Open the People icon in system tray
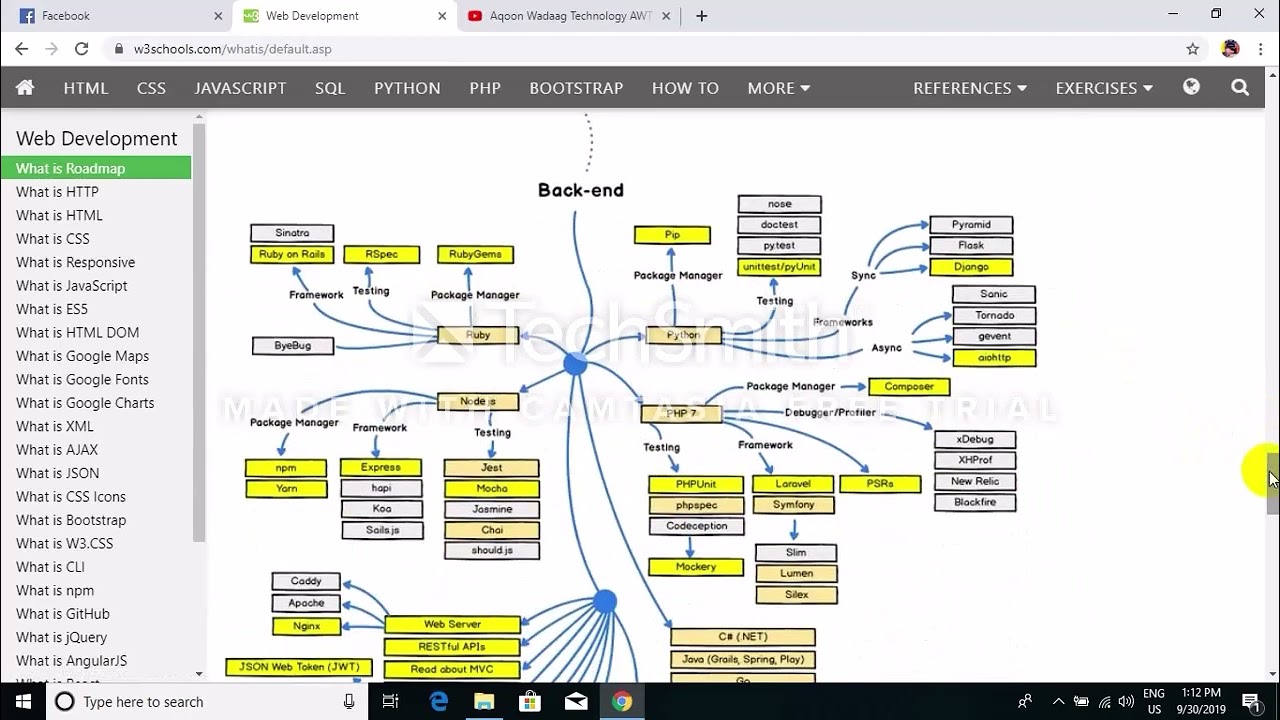 pos(1025,701)
